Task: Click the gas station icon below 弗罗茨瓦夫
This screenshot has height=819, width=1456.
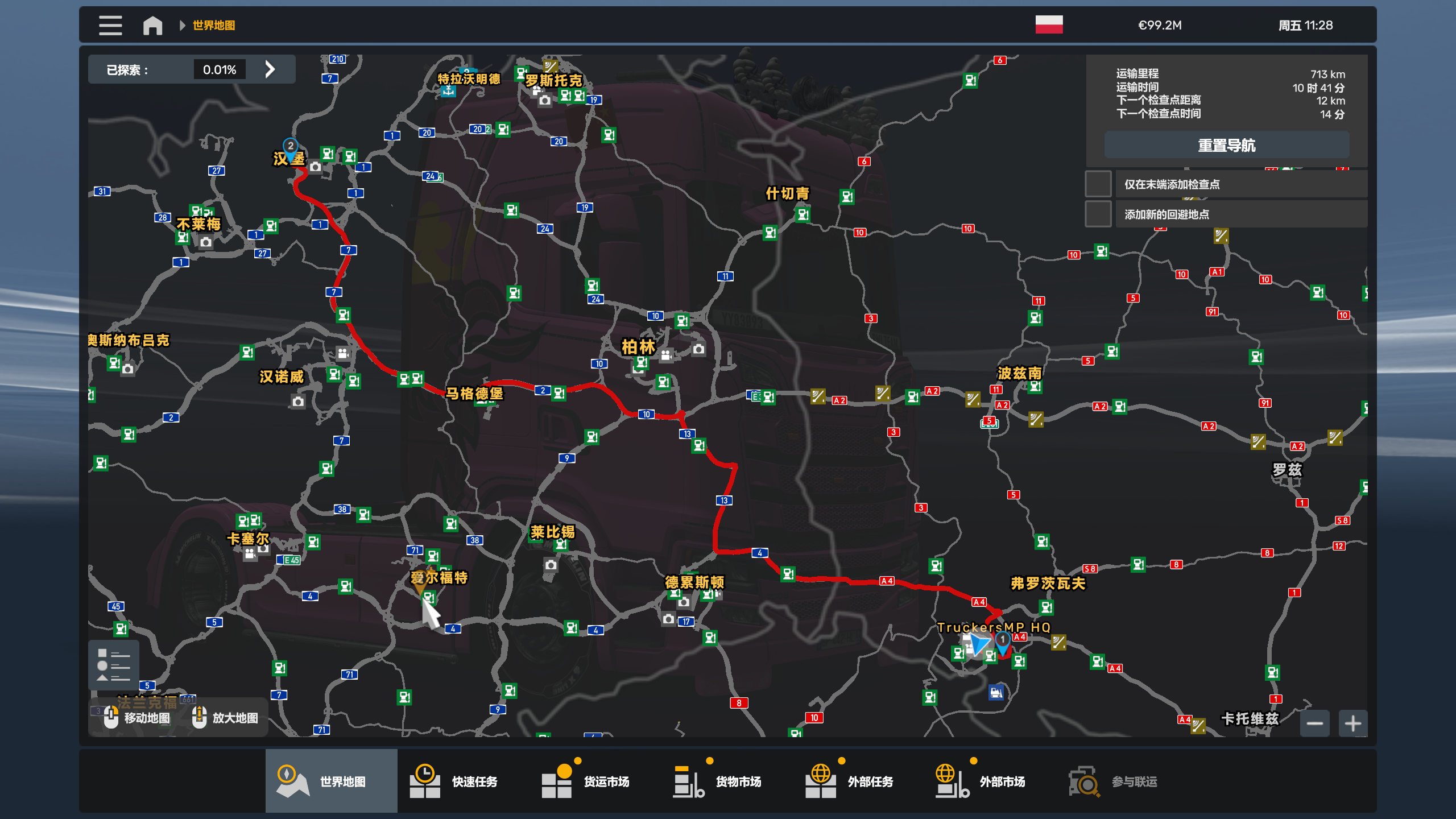Action: [1046, 608]
